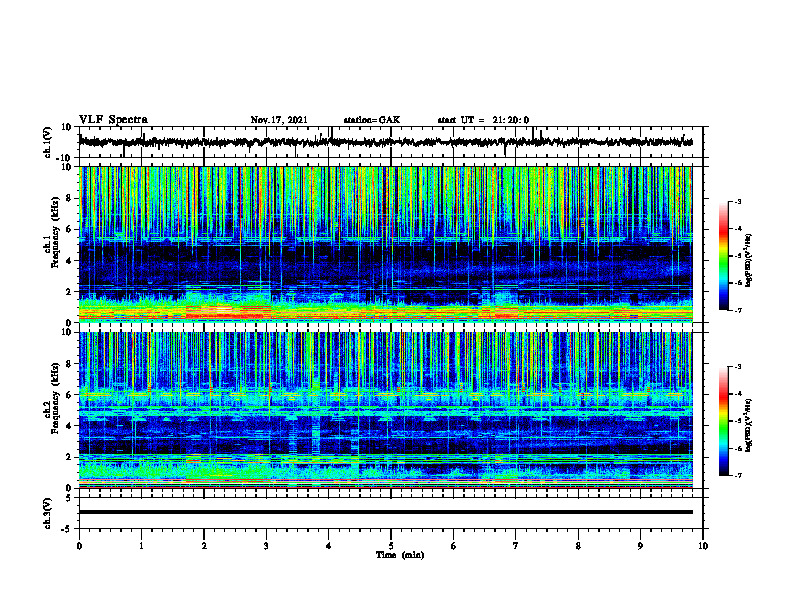The width and height of the screenshot is (792, 612).
Task: Select the date "Nov.17, 2021"
Action: coord(279,120)
